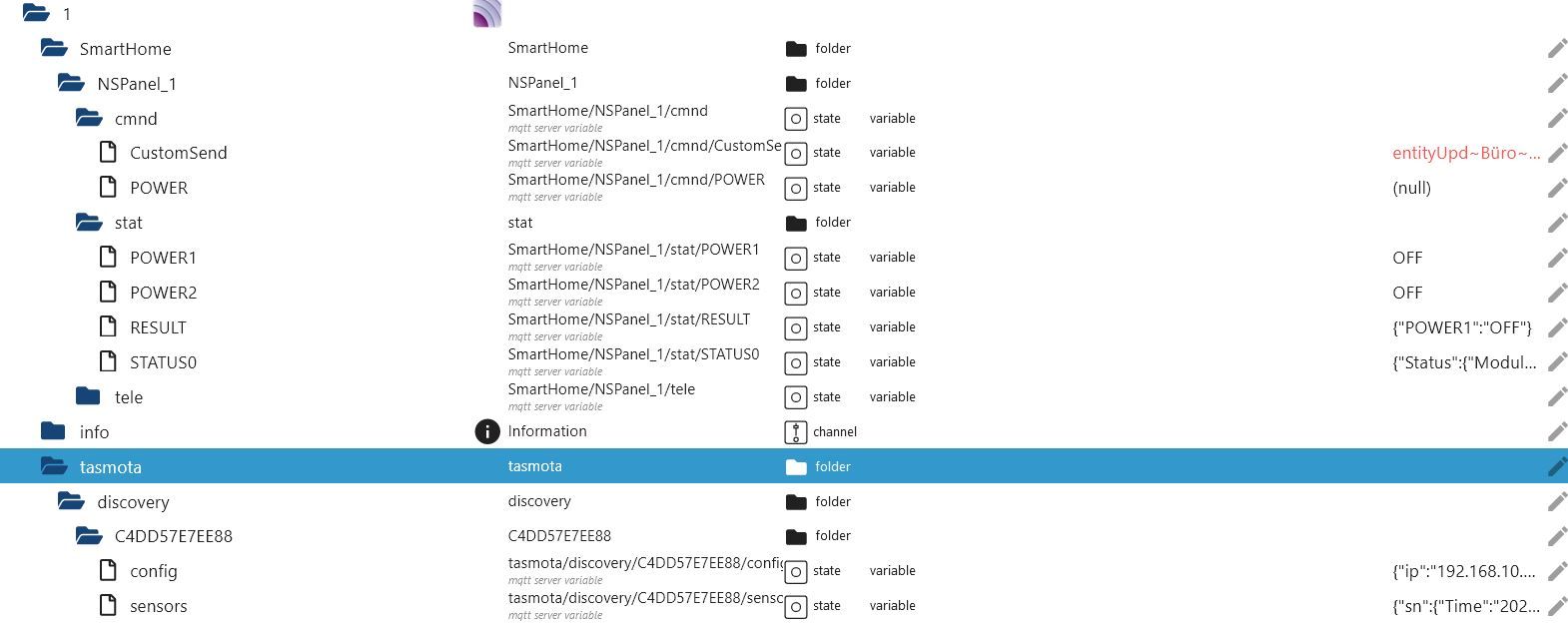
Task: Click pencil icon for sensors row
Action: click(1556, 606)
